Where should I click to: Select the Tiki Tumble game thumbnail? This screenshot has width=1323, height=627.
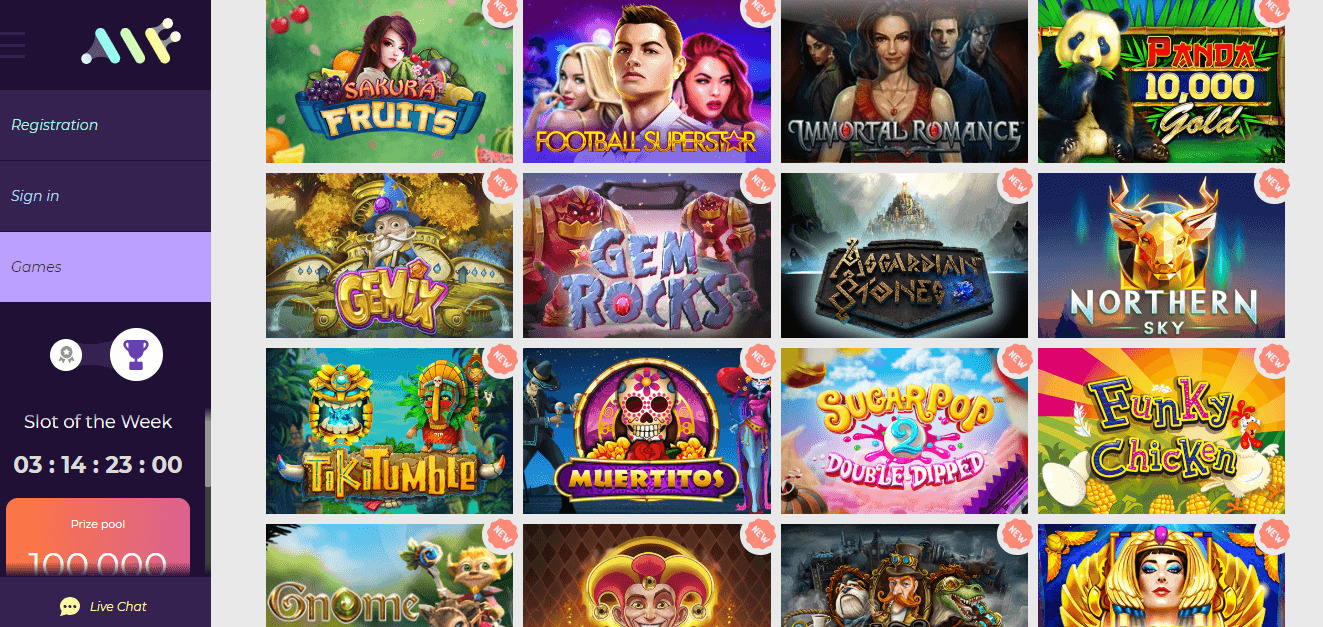click(389, 431)
